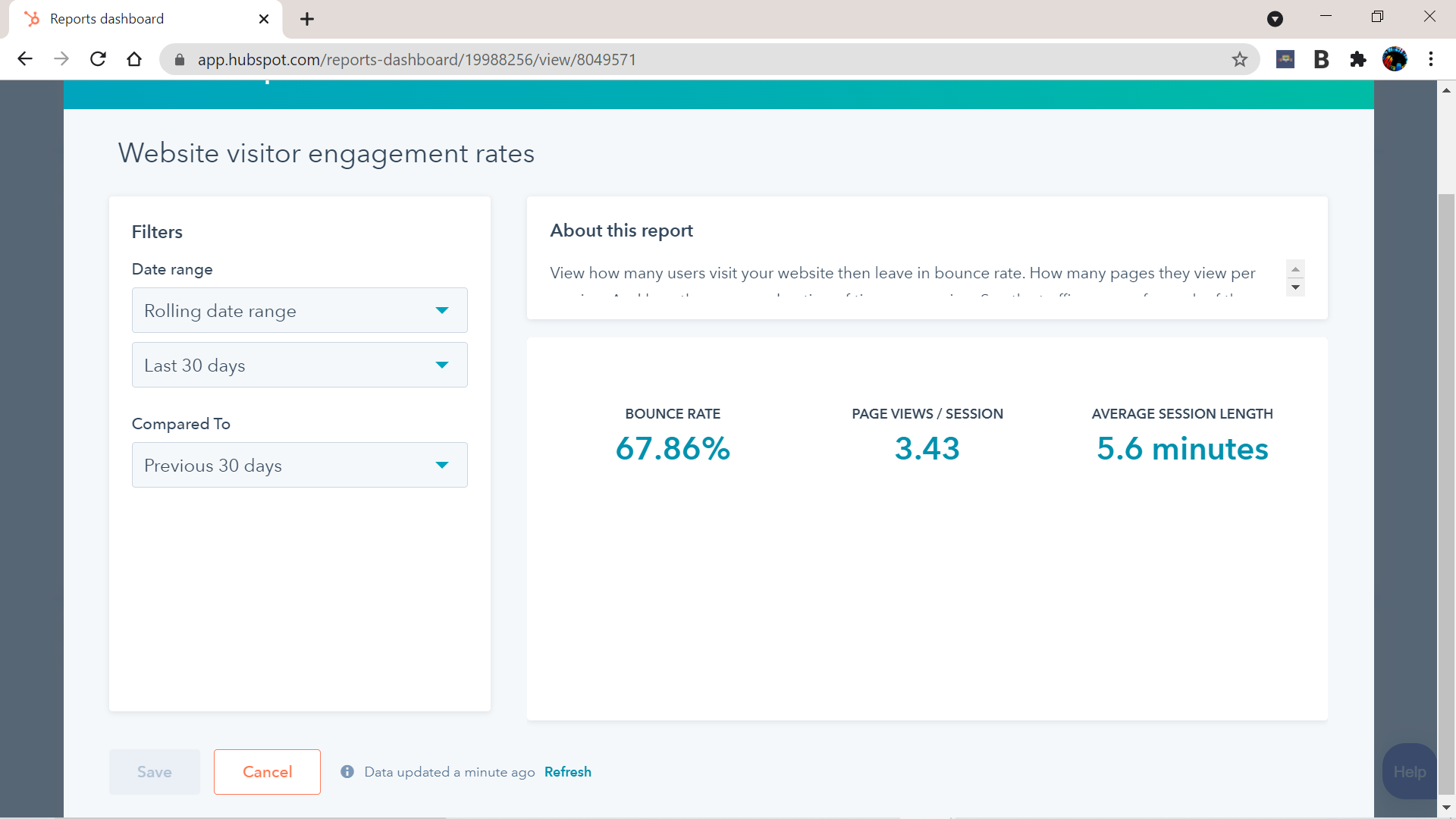The image size is (1456, 819).
Task: Bookmark this page with star icon
Action: tap(1239, 59)
